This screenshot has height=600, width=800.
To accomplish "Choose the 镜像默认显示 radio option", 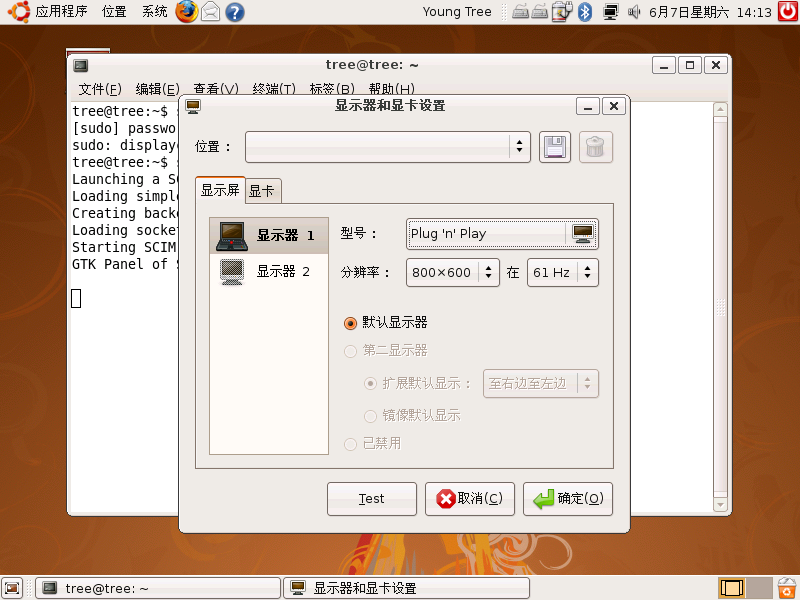I will [370, 416].
